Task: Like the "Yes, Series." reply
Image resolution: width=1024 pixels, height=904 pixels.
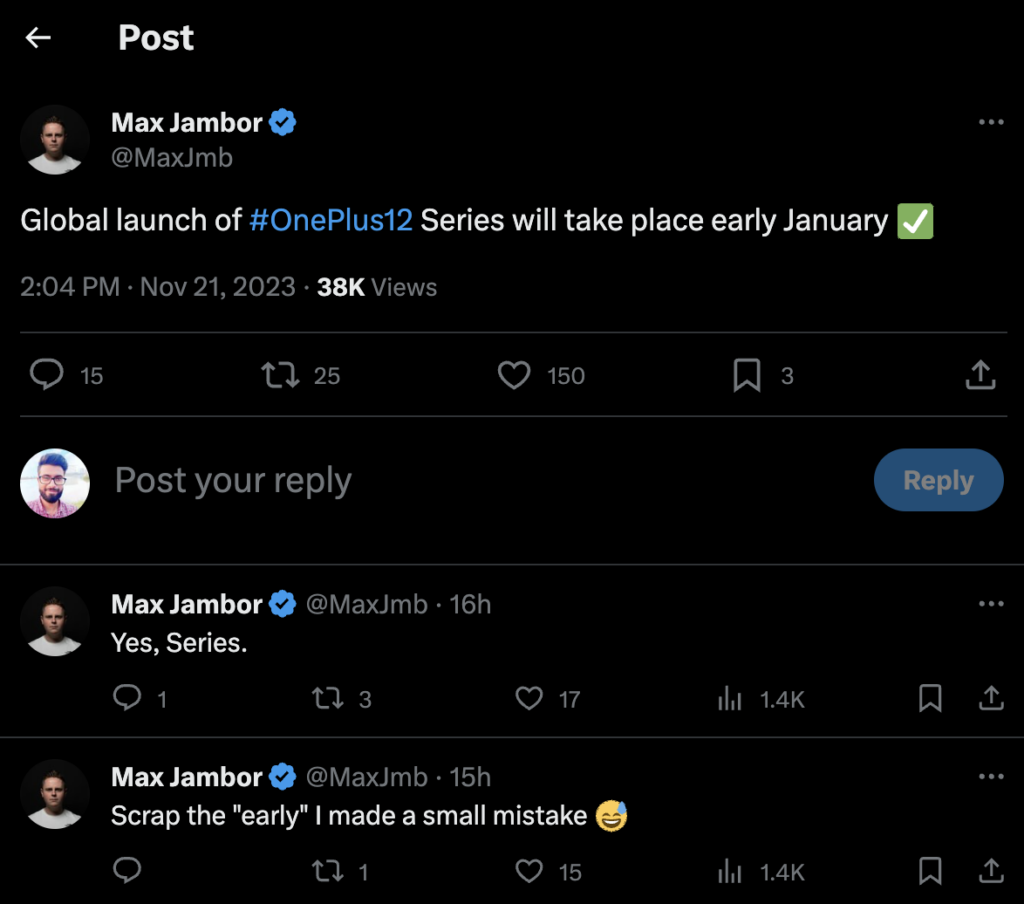Action: pyautogui.click(x=529, y=699)
